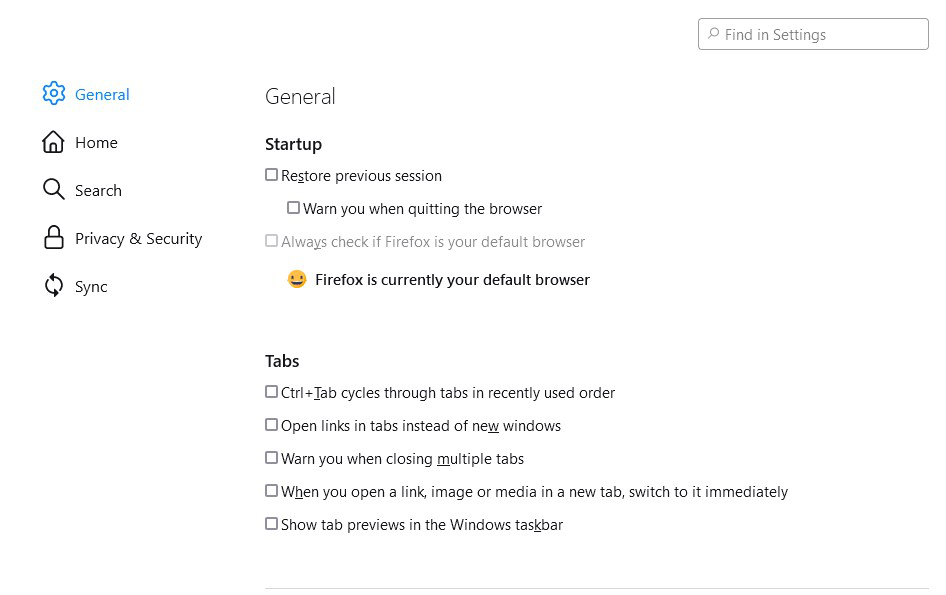
Task: Select the General category label
Action: 102,95
